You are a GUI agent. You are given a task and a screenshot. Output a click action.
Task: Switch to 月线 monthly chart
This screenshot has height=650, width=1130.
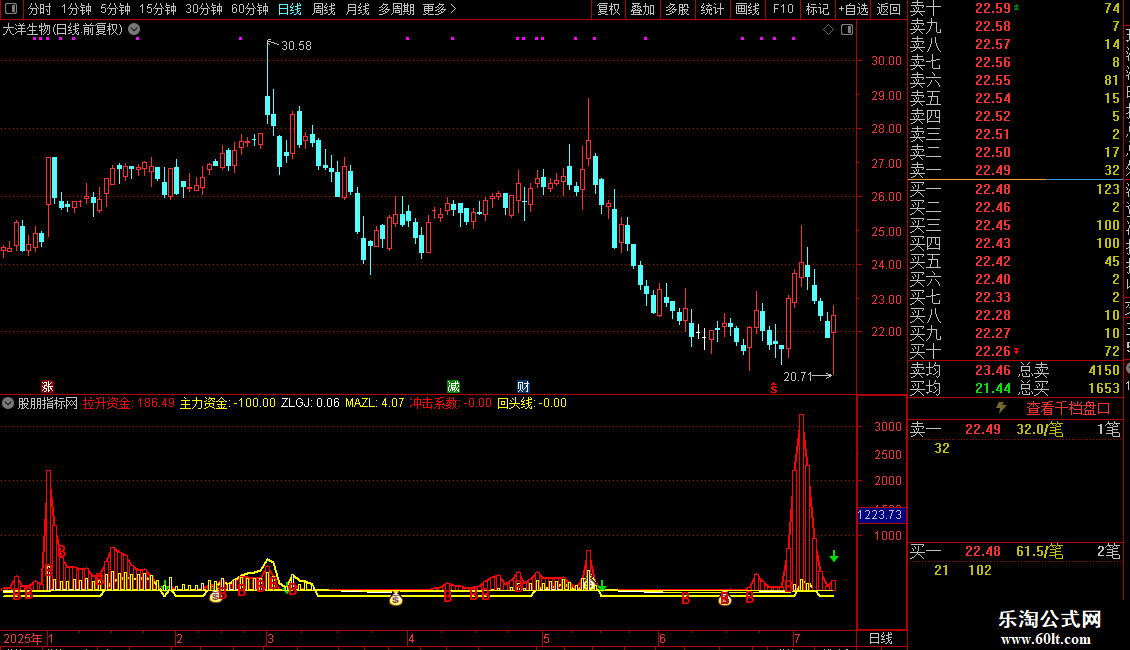coord(357,9)
